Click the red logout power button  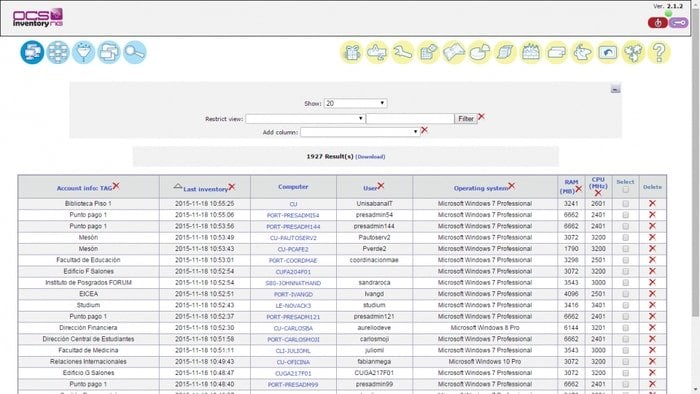pyautogui.click(x=658, y=23)
